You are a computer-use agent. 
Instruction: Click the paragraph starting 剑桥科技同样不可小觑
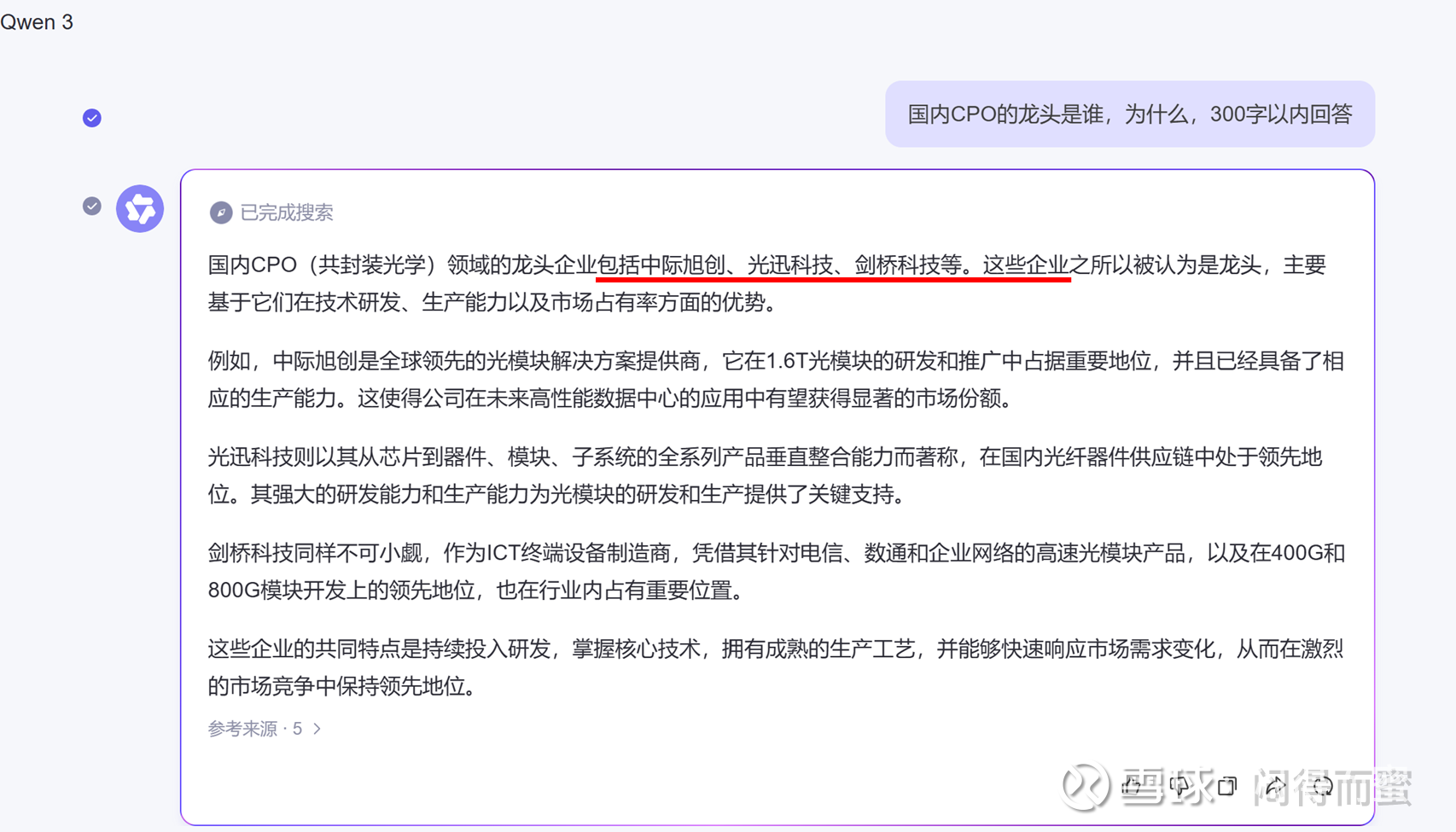pos(777,572)
